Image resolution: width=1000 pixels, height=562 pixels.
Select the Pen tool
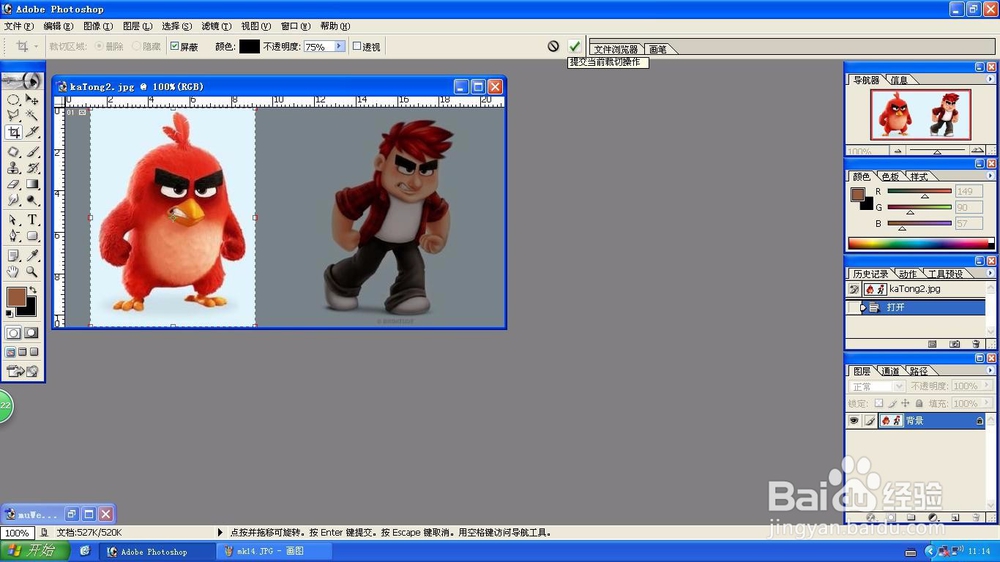13,236
